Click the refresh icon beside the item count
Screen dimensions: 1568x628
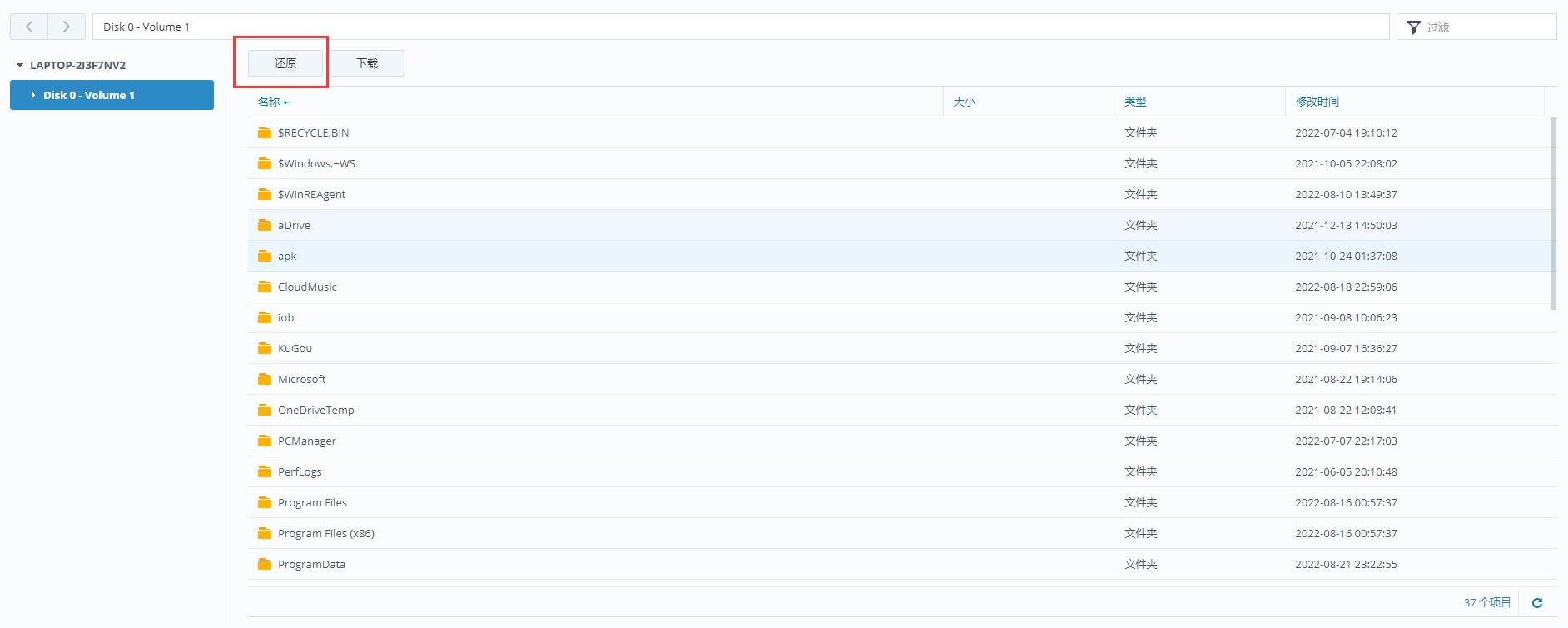click(x=1537, y=603)
